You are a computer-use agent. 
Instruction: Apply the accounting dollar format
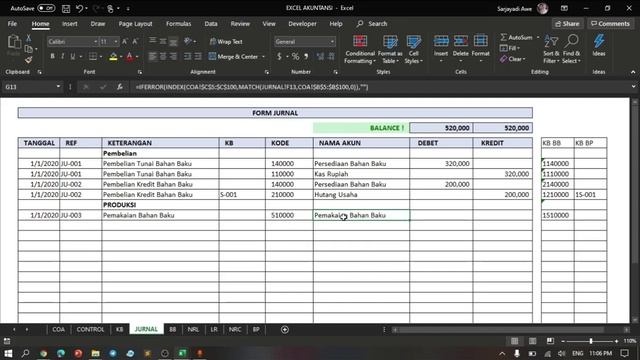click(279, 56)
